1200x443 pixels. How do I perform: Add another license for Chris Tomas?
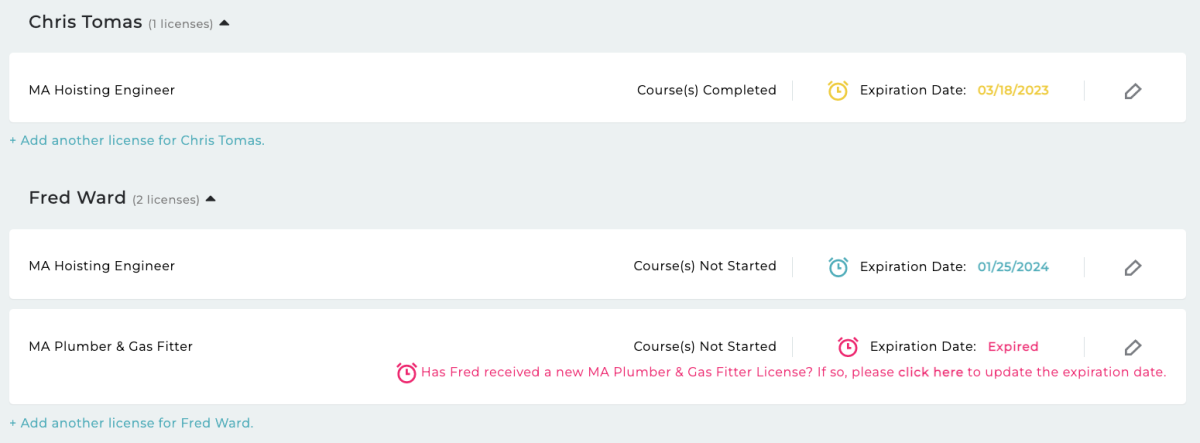coord(137,141)
